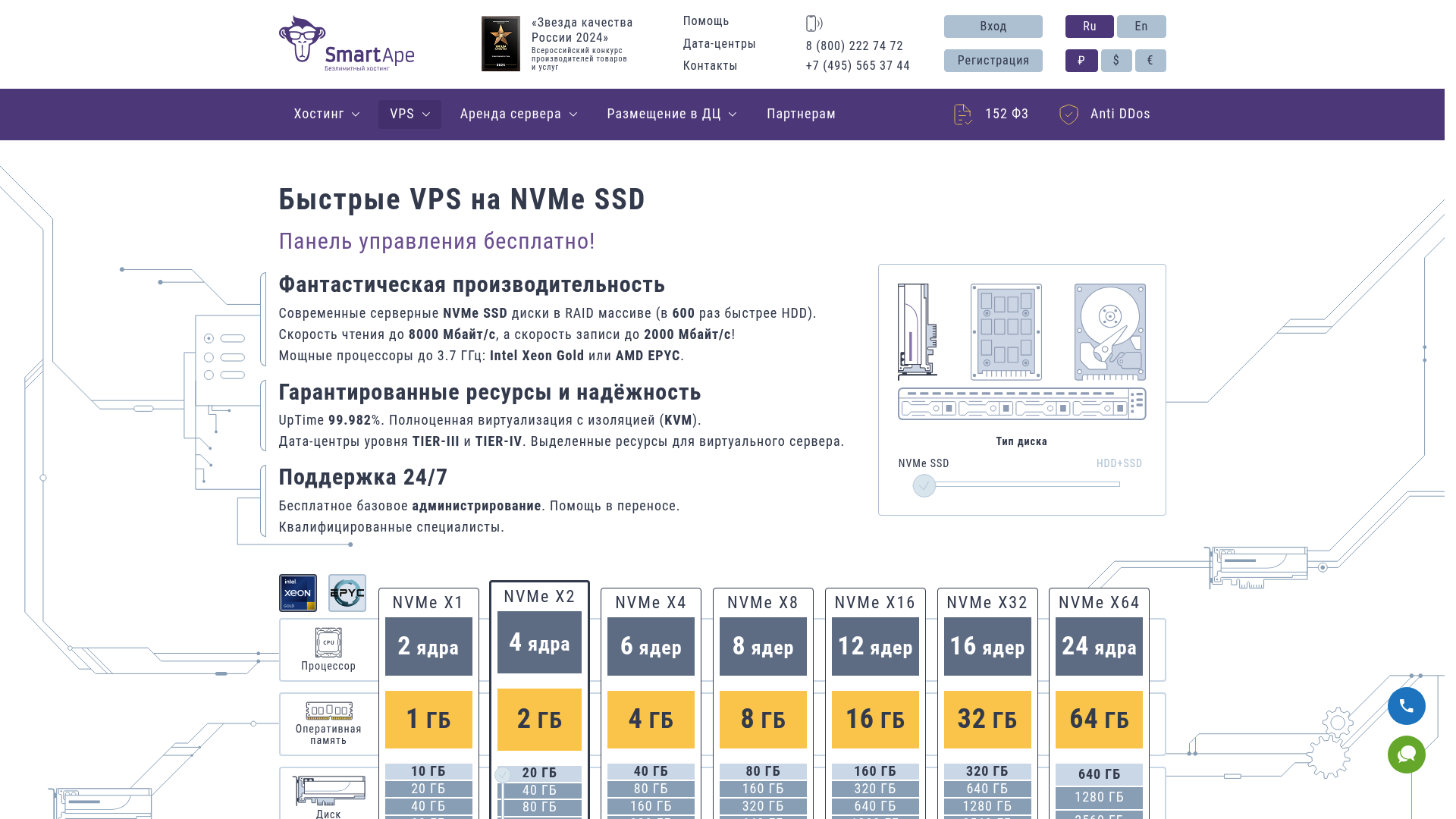Click the mobile phone icon above numbers
The width and height of the screenshot is (1456, 819).
click(814, 24)
